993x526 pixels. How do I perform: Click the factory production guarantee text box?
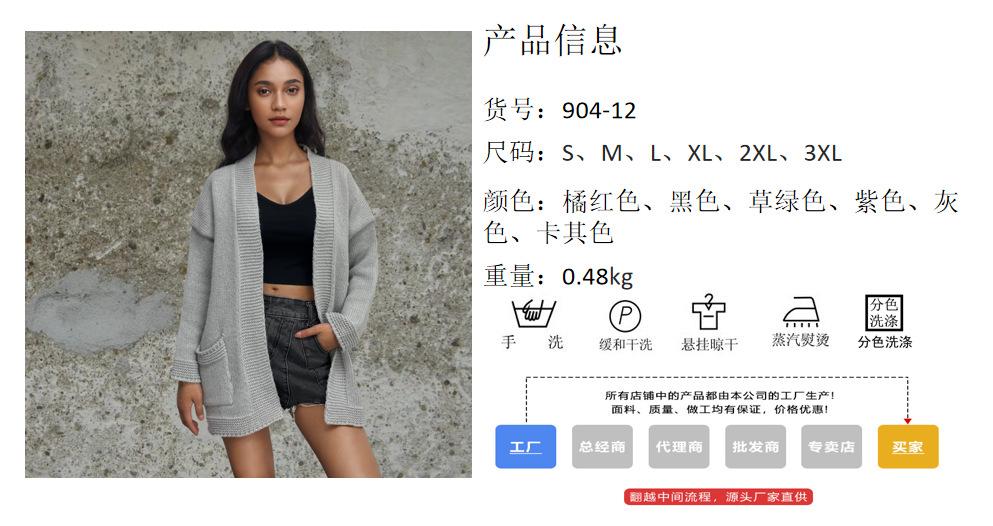[x=719, y=402]
